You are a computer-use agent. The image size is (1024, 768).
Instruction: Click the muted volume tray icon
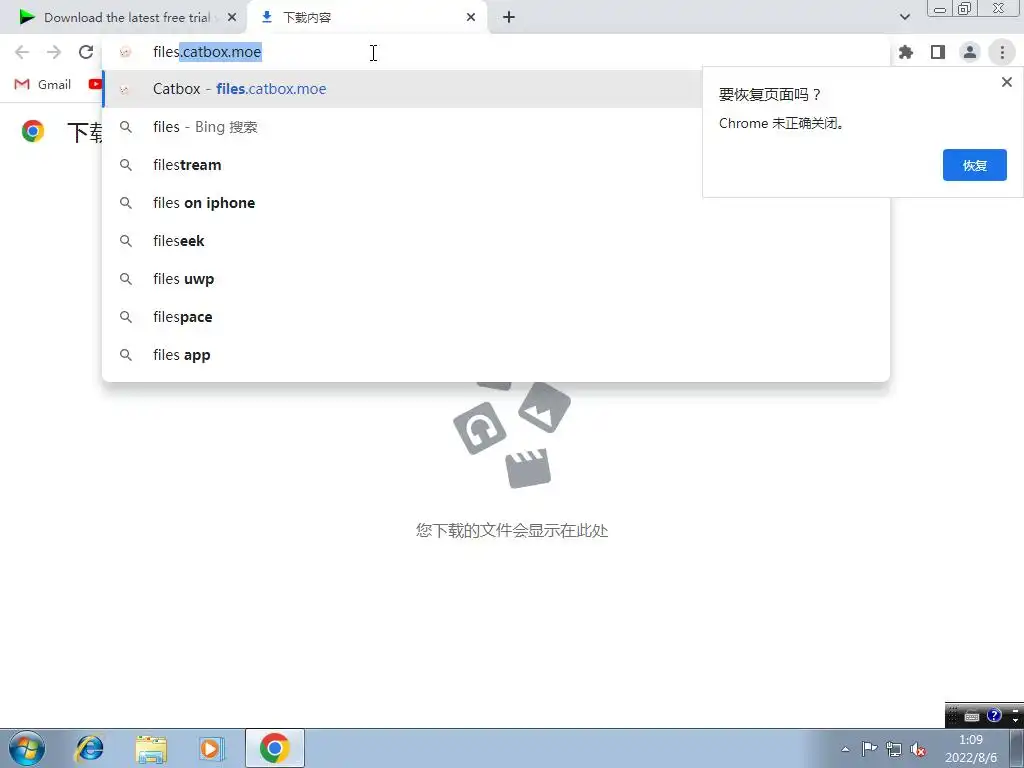(918, 749)
